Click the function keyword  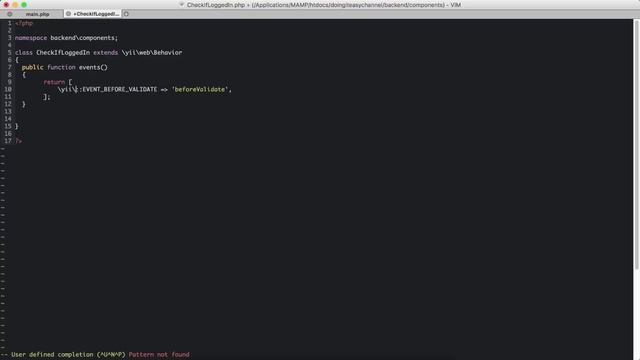pos(61,67)
